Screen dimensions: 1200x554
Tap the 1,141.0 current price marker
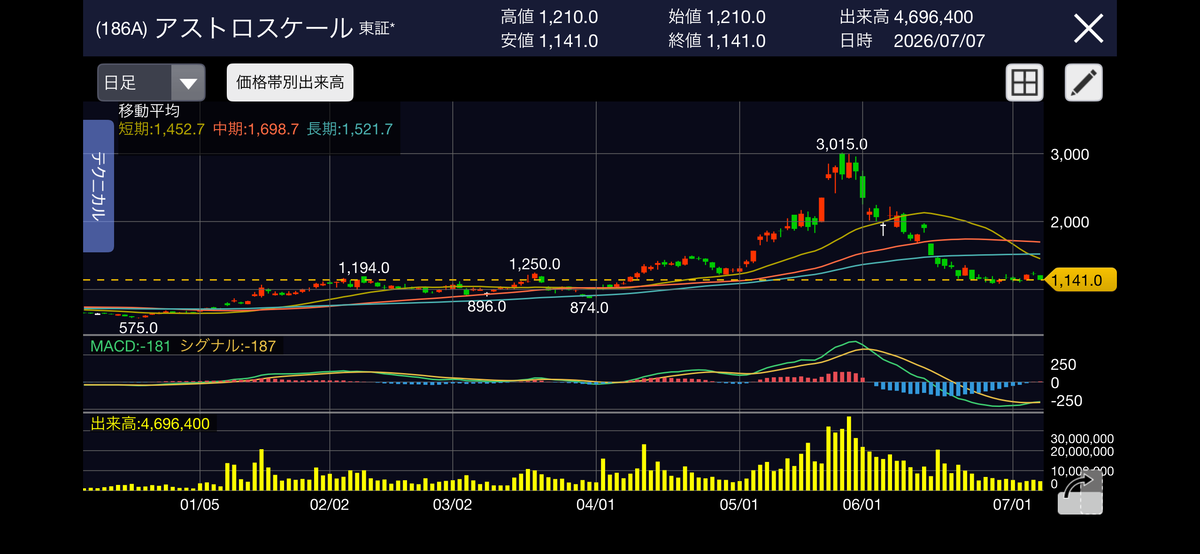[x=1081, y=281]
